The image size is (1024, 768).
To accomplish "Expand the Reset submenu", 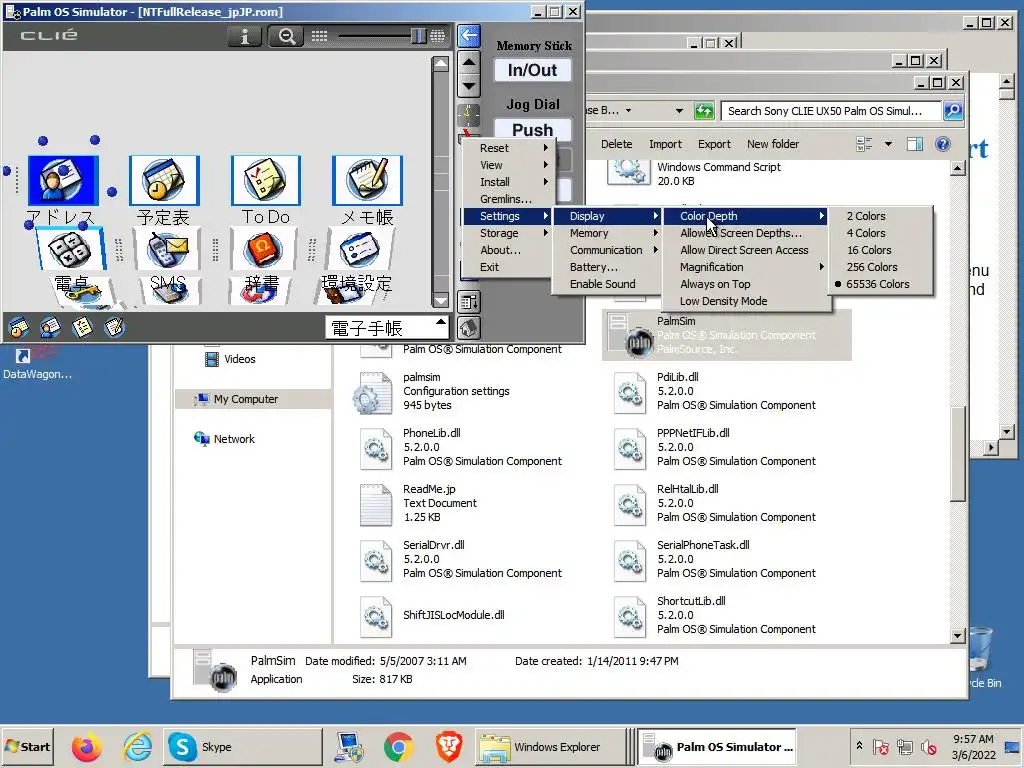I will (507, 148).
